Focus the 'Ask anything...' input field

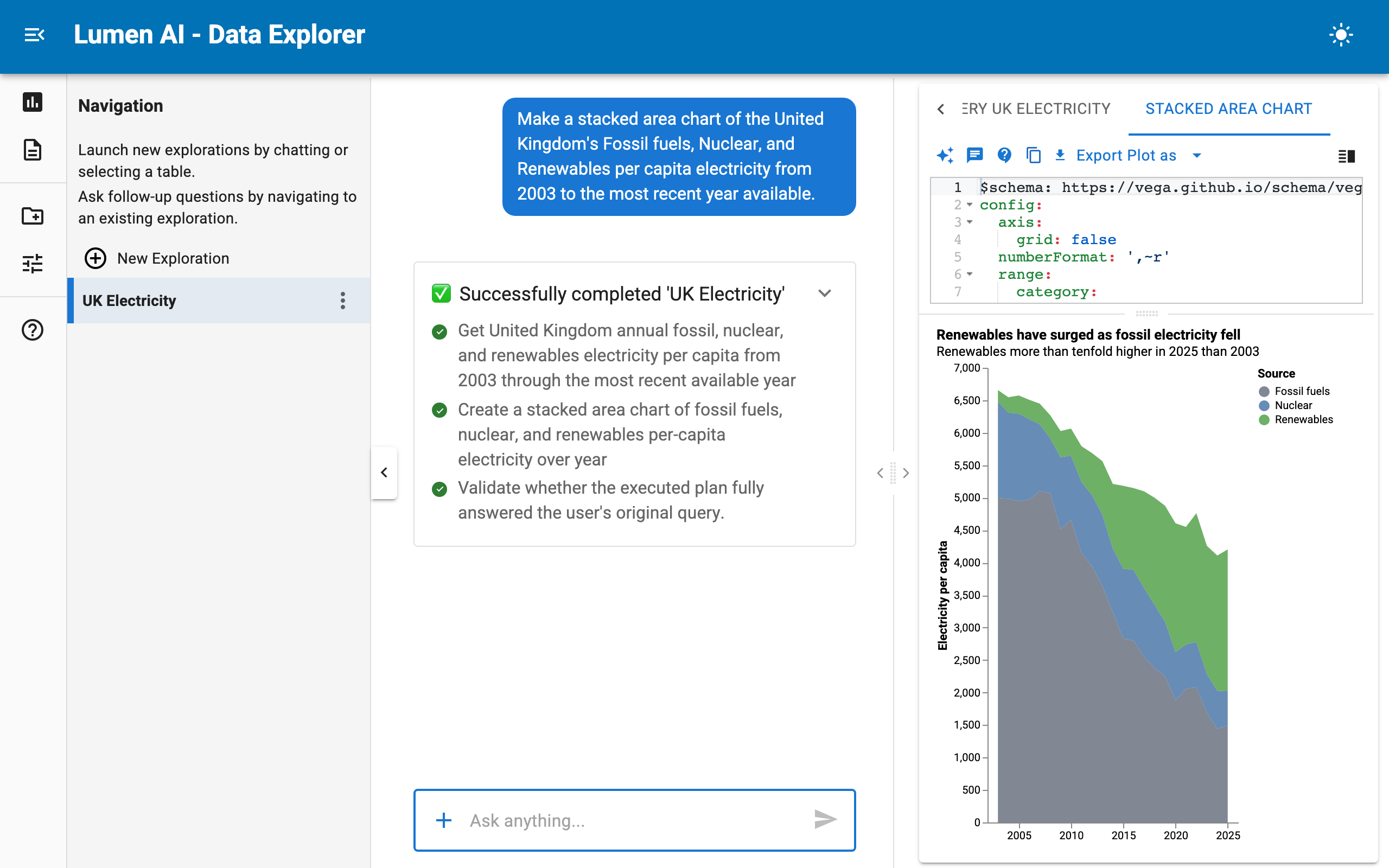[x=634, y=820]
